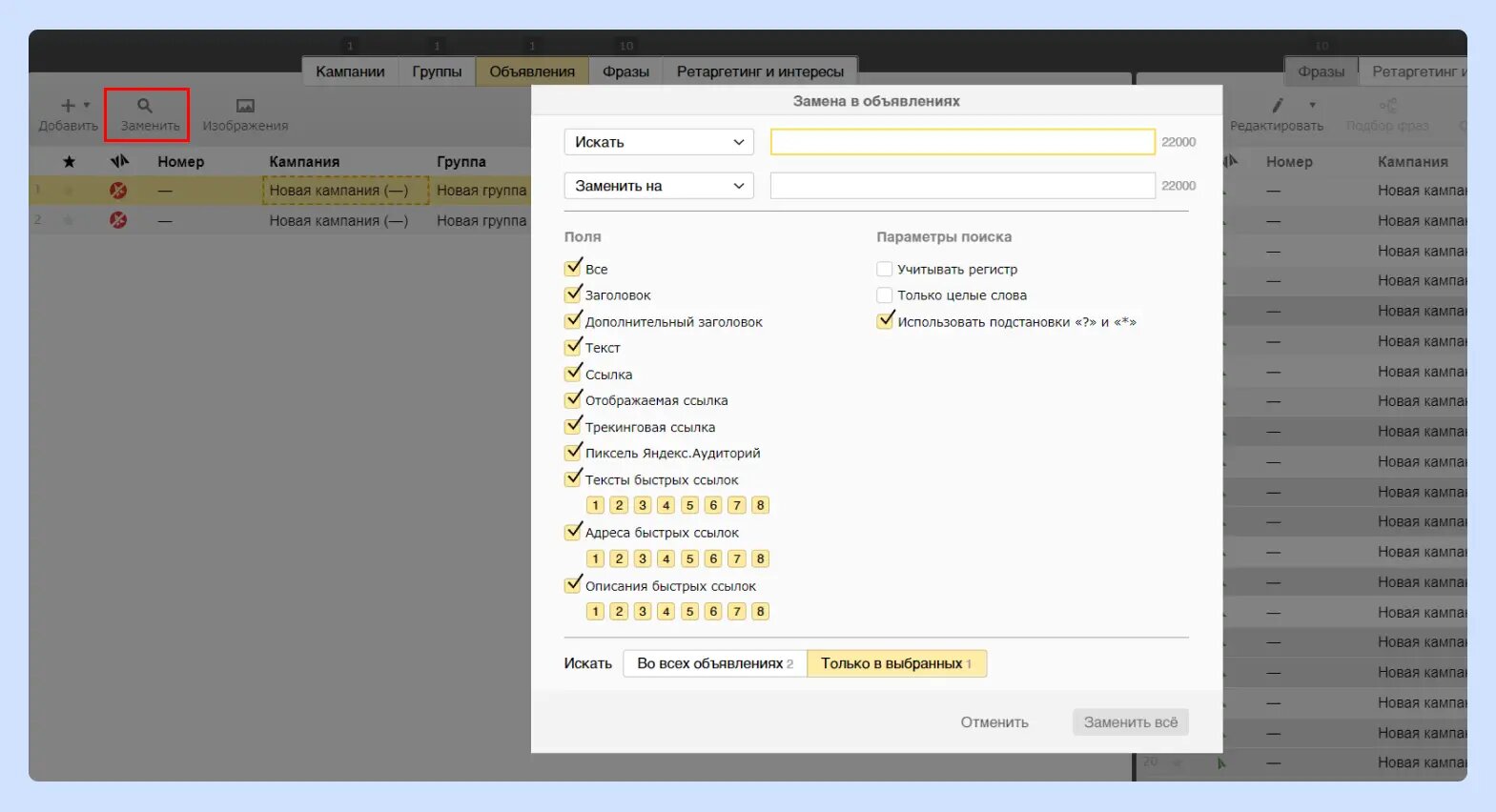Screen dimensions: 1496x812
Task: Click the Редактировать pencil icon
Action: [x=1278, y=105]
